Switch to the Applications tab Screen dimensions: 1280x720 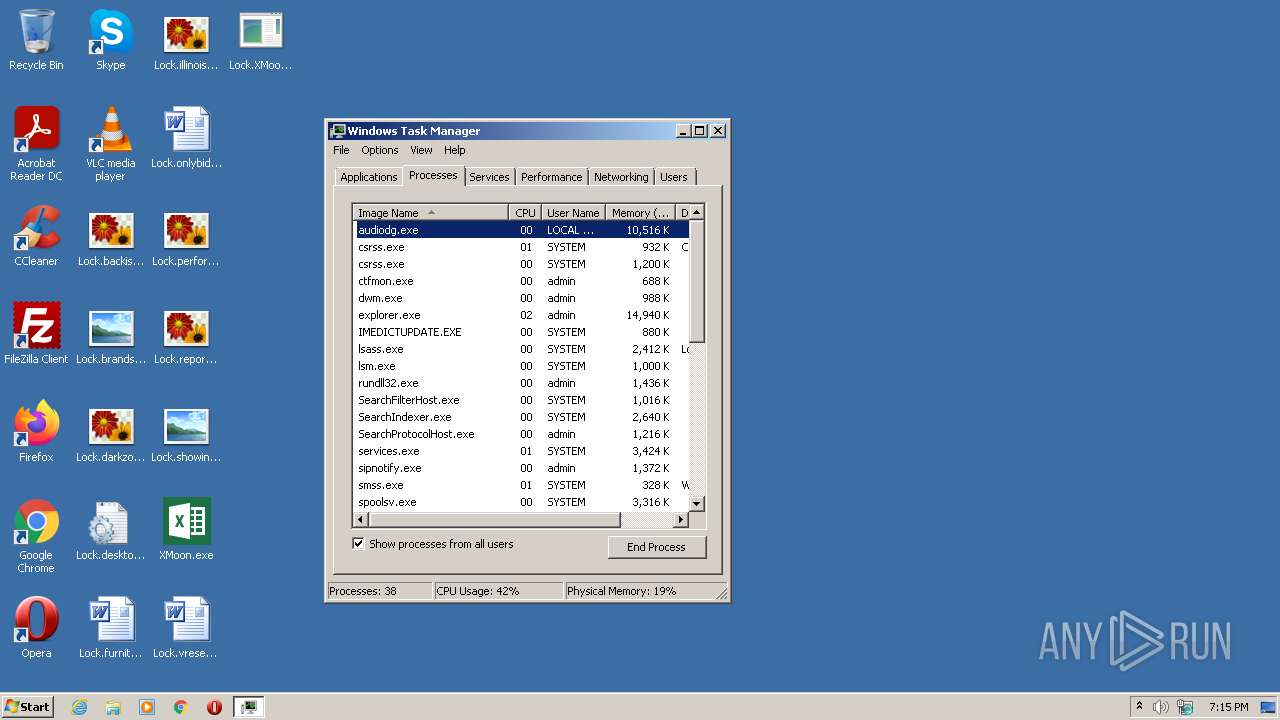coord(368,177)
